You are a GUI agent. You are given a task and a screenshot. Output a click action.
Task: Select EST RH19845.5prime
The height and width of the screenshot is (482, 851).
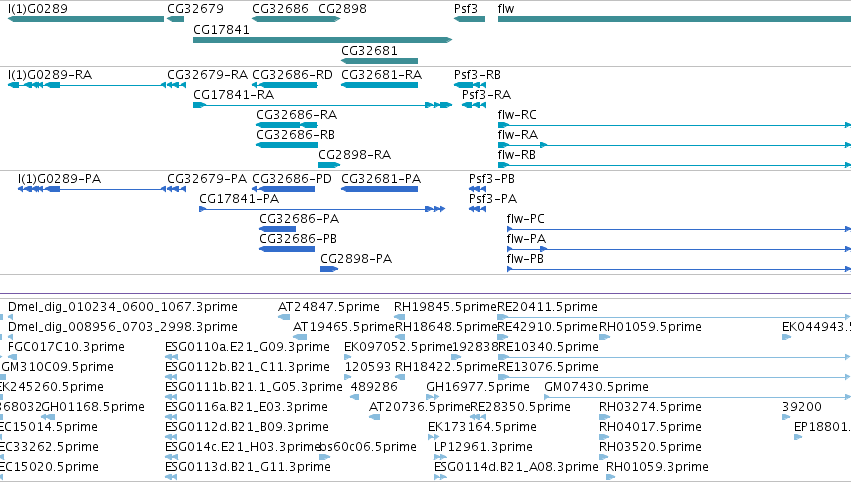(x=399, y=317)
